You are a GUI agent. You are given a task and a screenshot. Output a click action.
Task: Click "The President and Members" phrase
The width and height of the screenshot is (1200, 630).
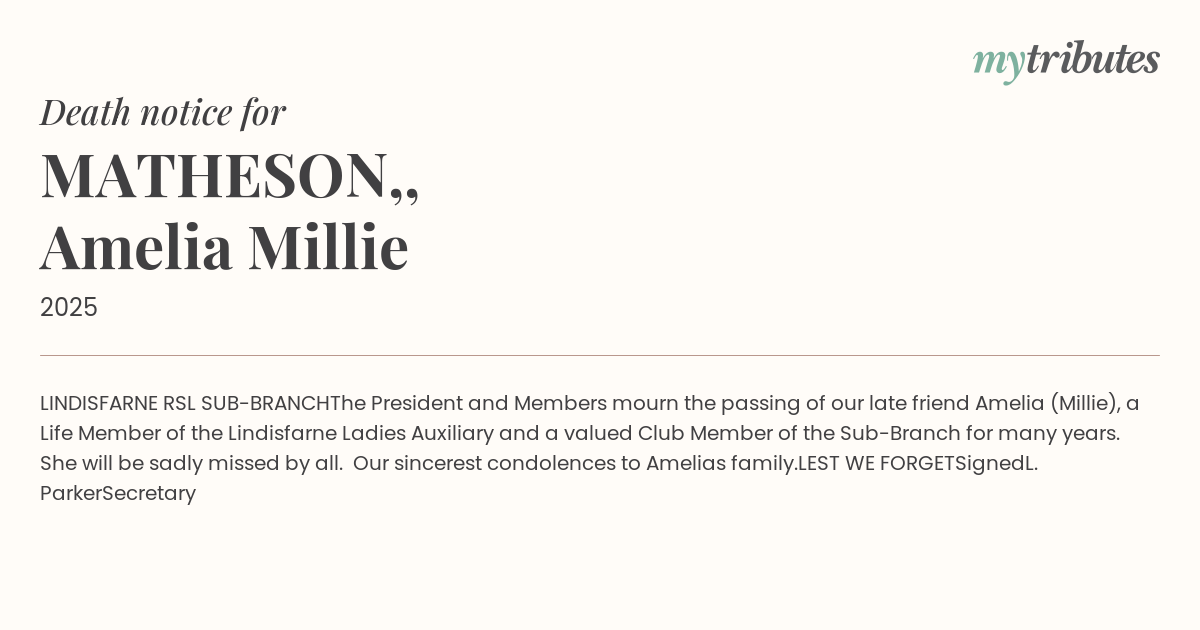(x=468, y=404)
